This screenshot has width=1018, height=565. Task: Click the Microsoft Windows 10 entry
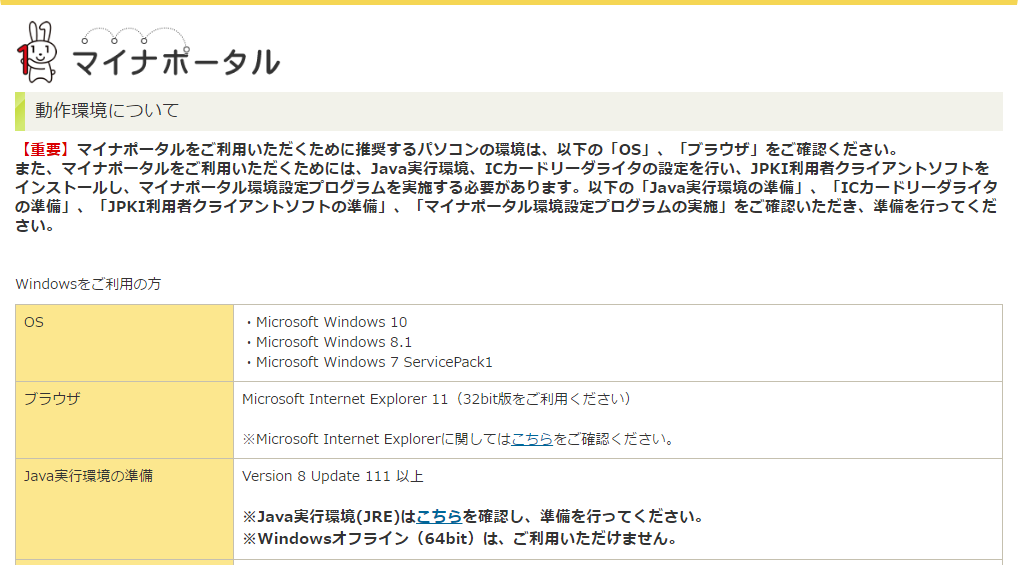331,322
